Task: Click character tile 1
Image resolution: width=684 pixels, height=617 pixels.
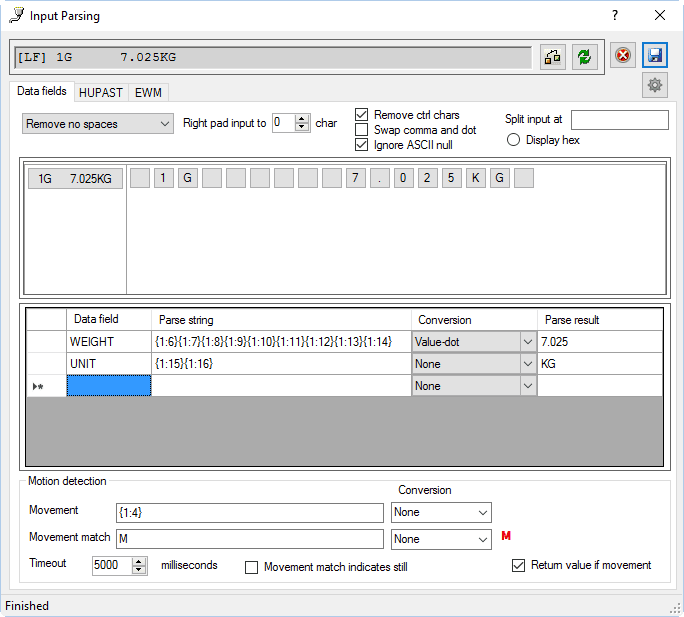Action: [163, 178]
